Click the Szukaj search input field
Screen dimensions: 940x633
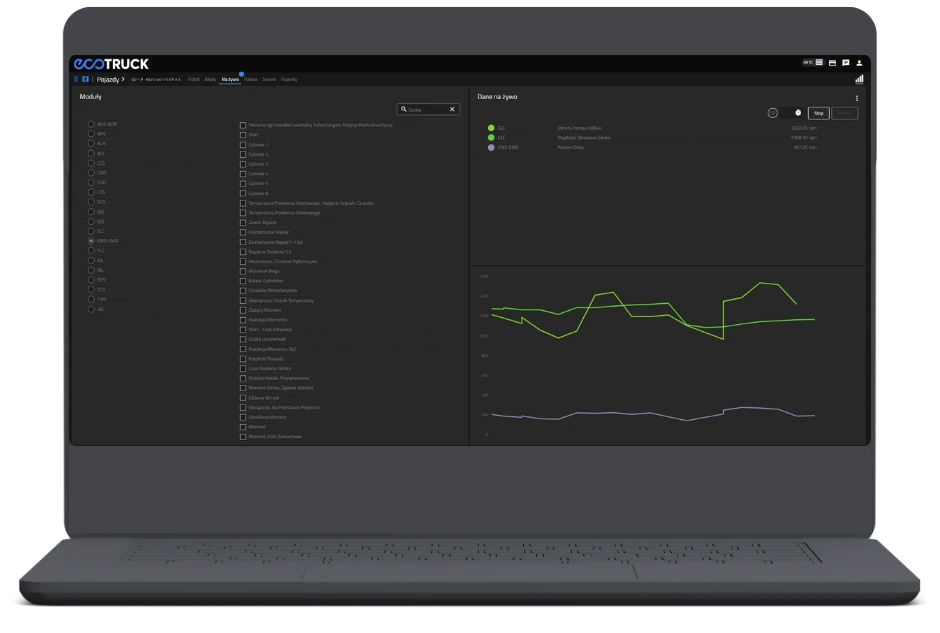click(x=427, y=109)
